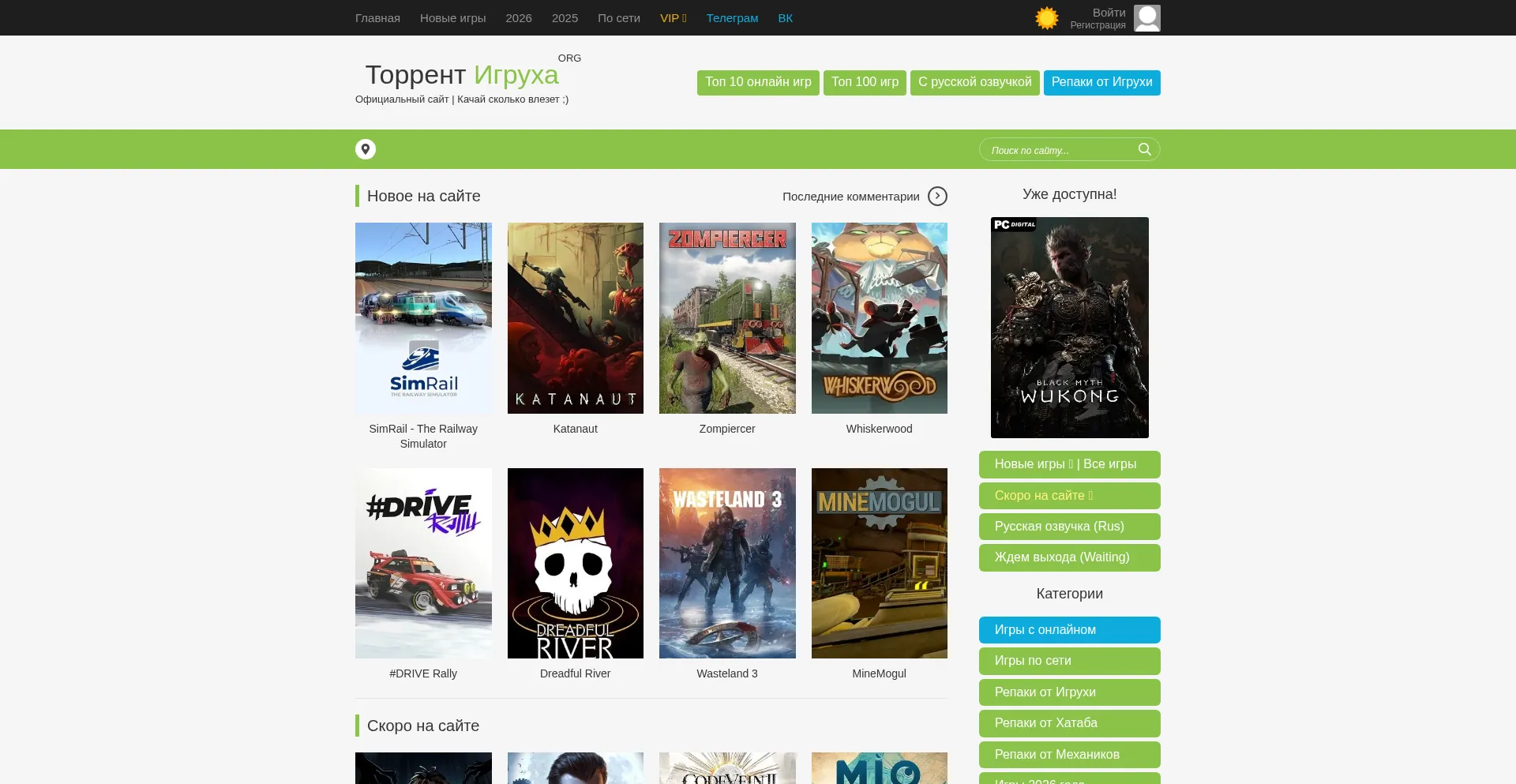
Task: Click the search magnifier icon
Action: point(1144,149)
